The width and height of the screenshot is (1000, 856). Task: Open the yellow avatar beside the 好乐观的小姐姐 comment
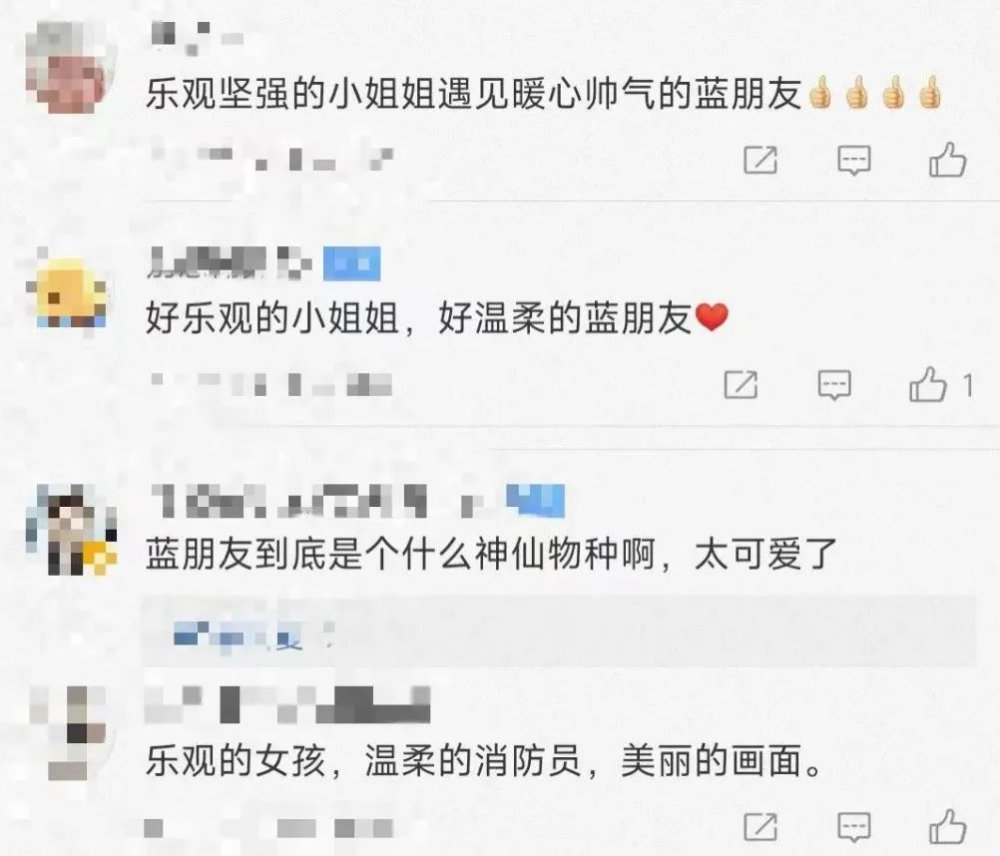pos(70,291)
